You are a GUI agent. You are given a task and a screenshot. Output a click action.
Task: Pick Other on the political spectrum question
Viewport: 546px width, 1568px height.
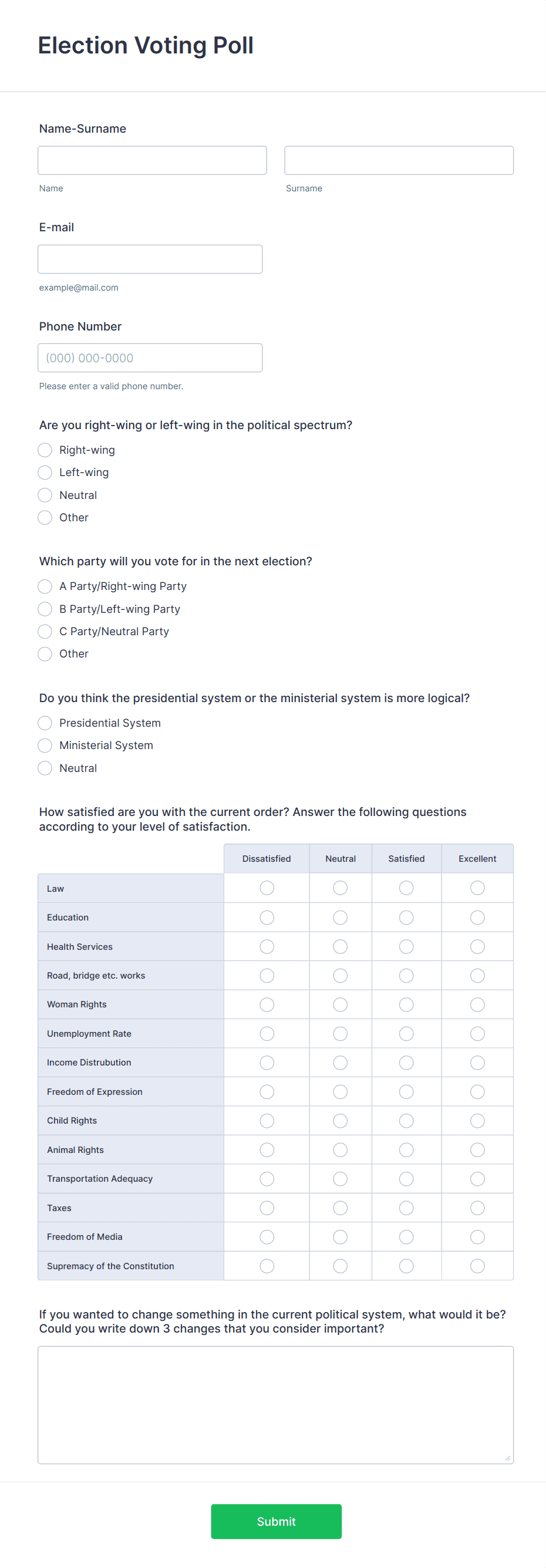[x=45, y=517]
